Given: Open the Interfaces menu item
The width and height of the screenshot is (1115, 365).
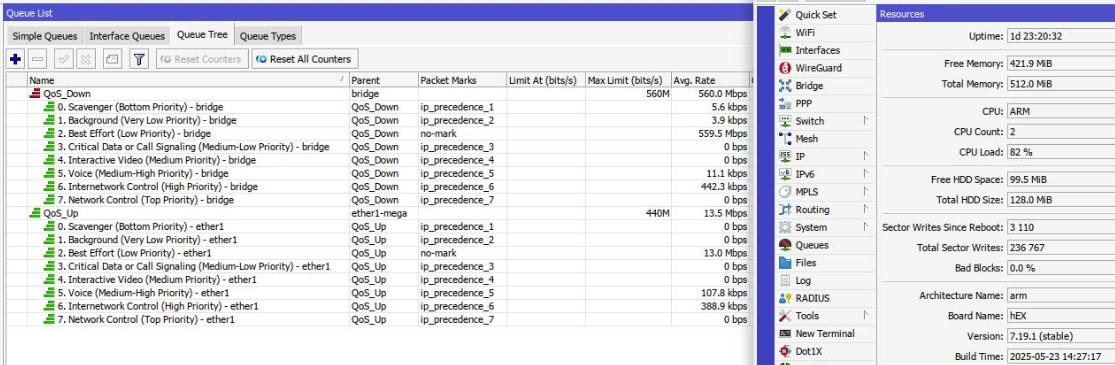Looking at the screenshot, I should click(817, 51).
